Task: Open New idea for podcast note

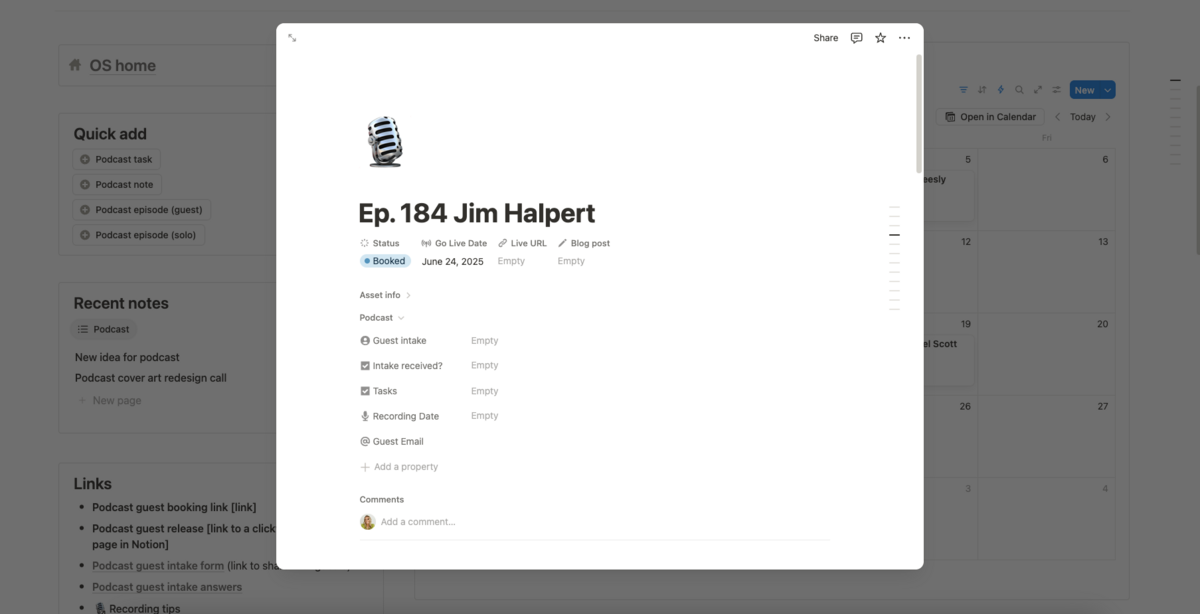Action: 127,357
